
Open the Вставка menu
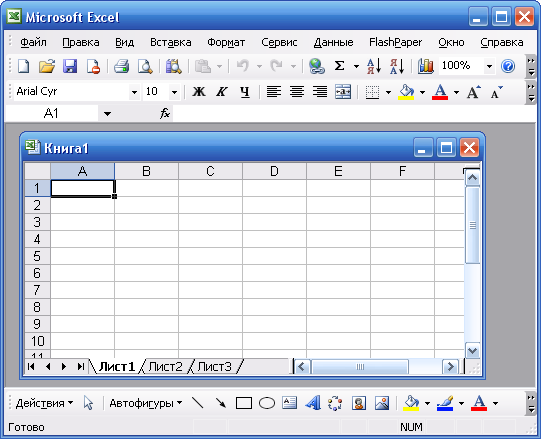coord(170,42)
